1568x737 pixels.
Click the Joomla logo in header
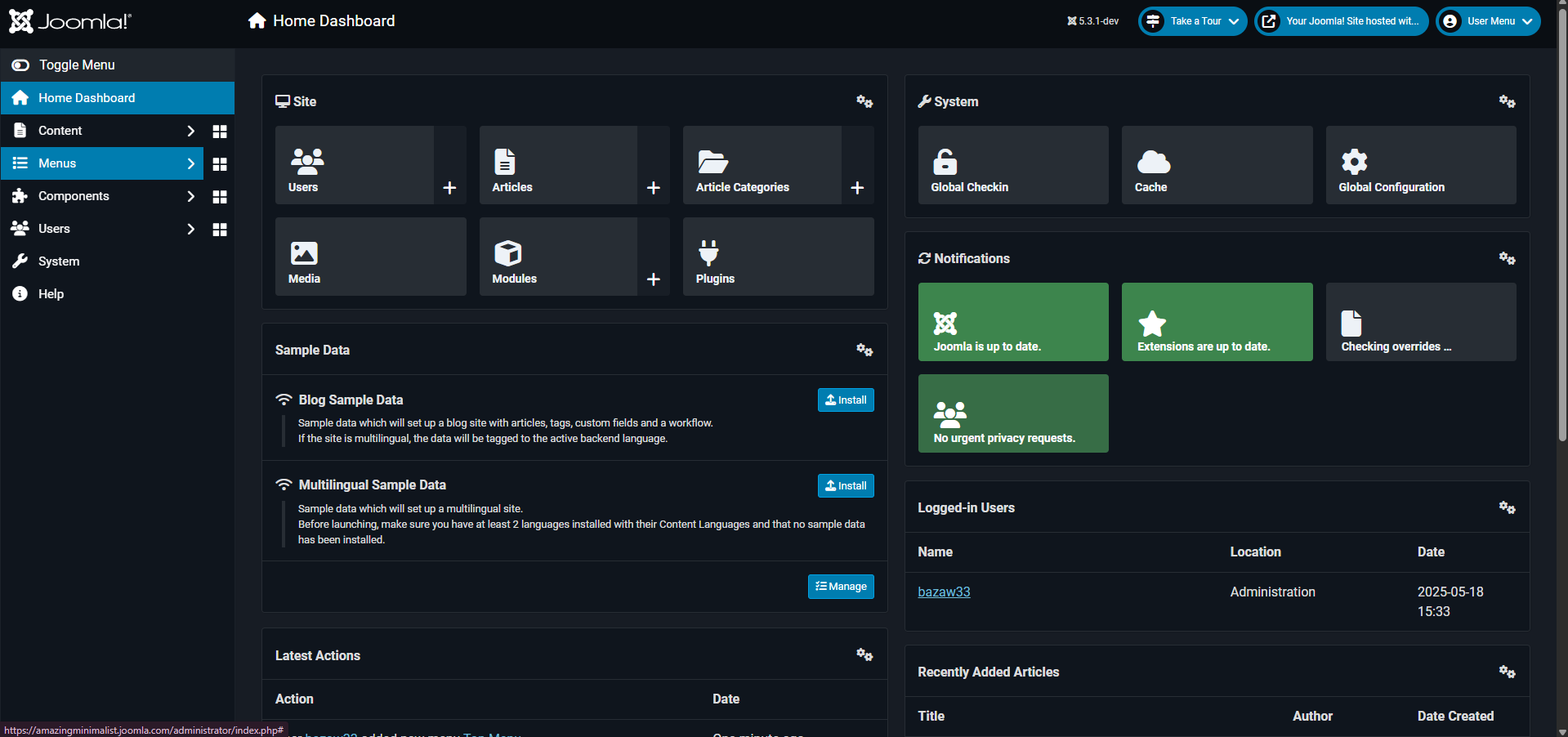(70, 21)
